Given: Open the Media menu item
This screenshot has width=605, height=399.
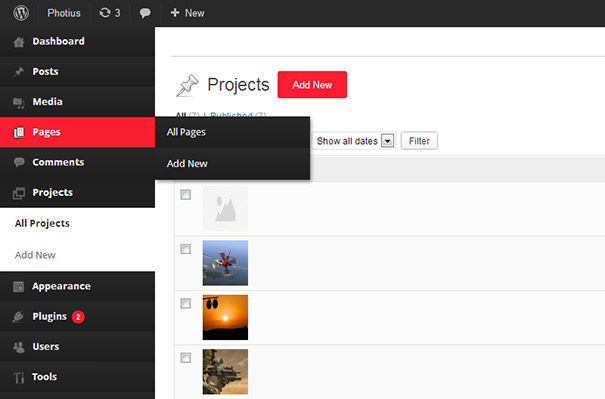Looking at the screenshot, I should click(x=78, y=102).
